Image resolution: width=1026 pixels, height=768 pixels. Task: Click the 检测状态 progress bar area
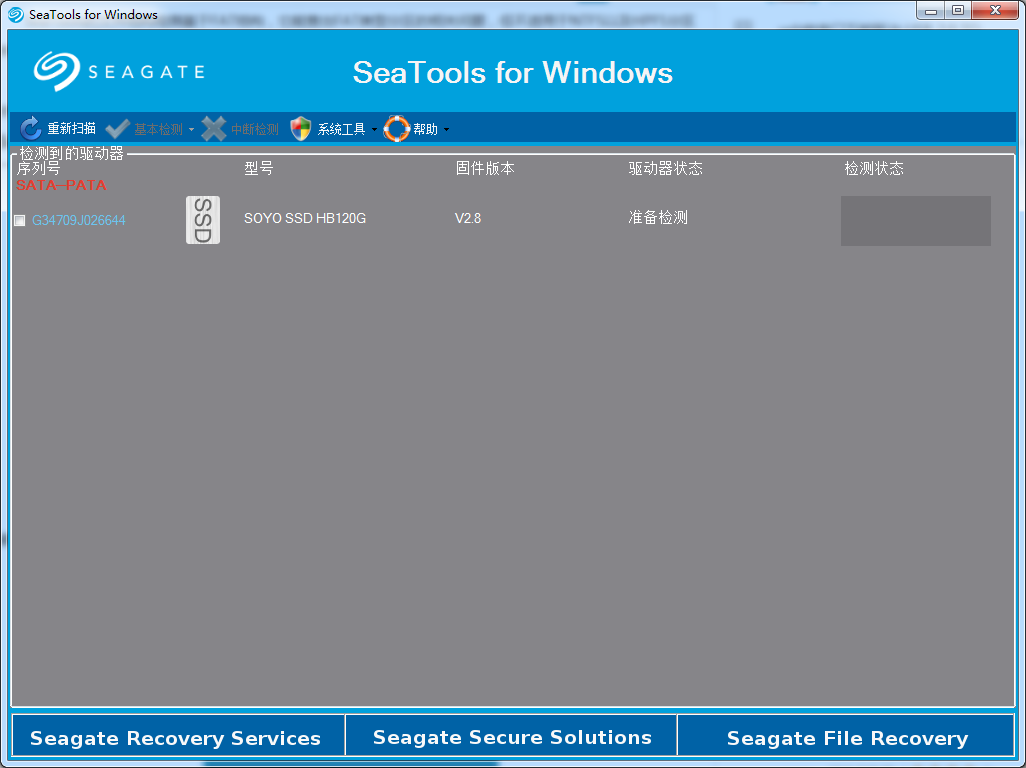click(915, 220)
